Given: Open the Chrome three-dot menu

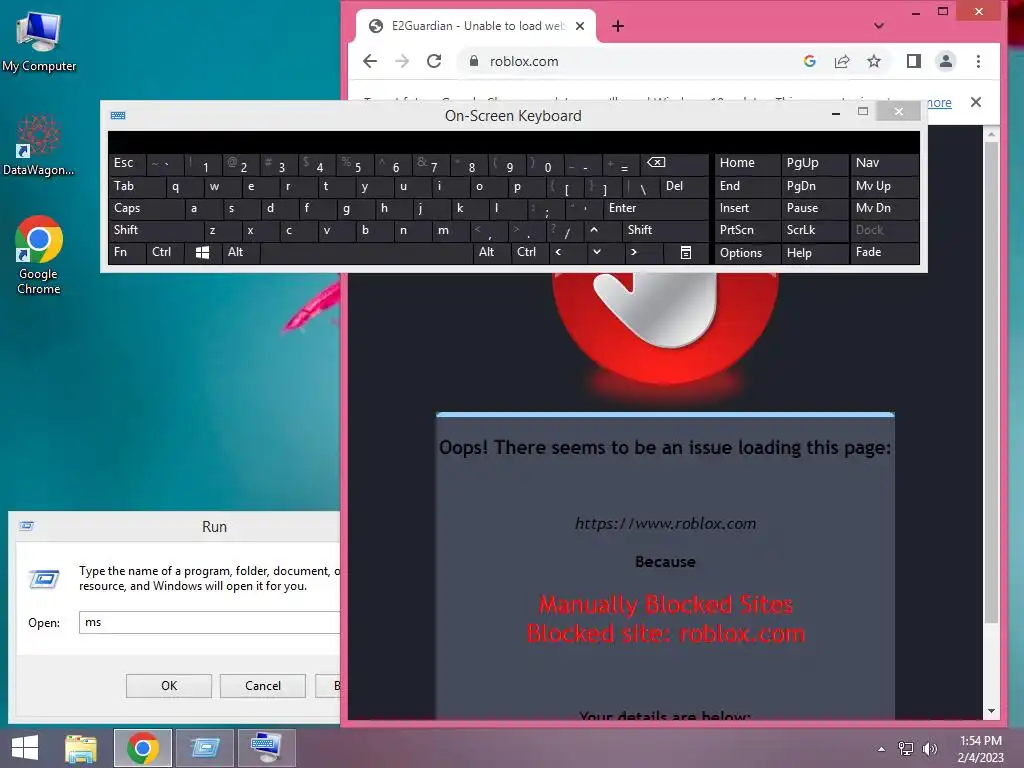Looking at the screenshot, I should click(978, 61).
